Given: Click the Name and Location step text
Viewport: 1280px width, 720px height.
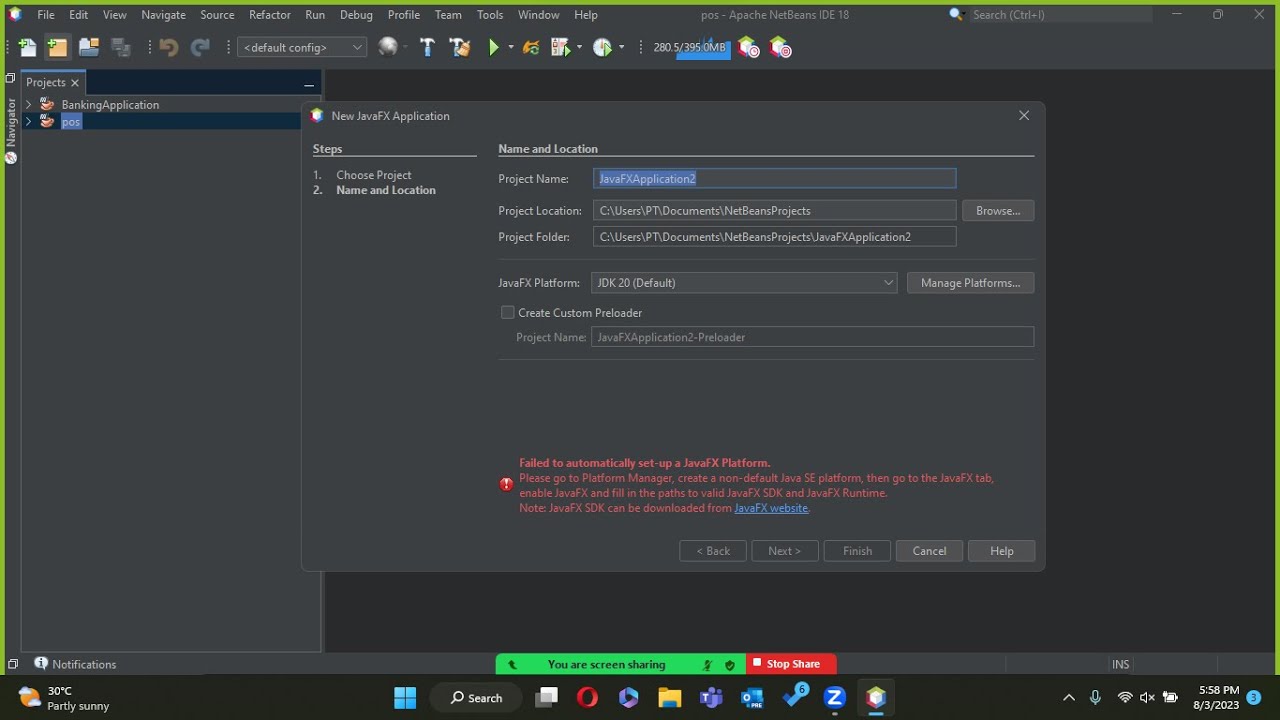Looking at the screenshot, I should (x=386, y=190).
